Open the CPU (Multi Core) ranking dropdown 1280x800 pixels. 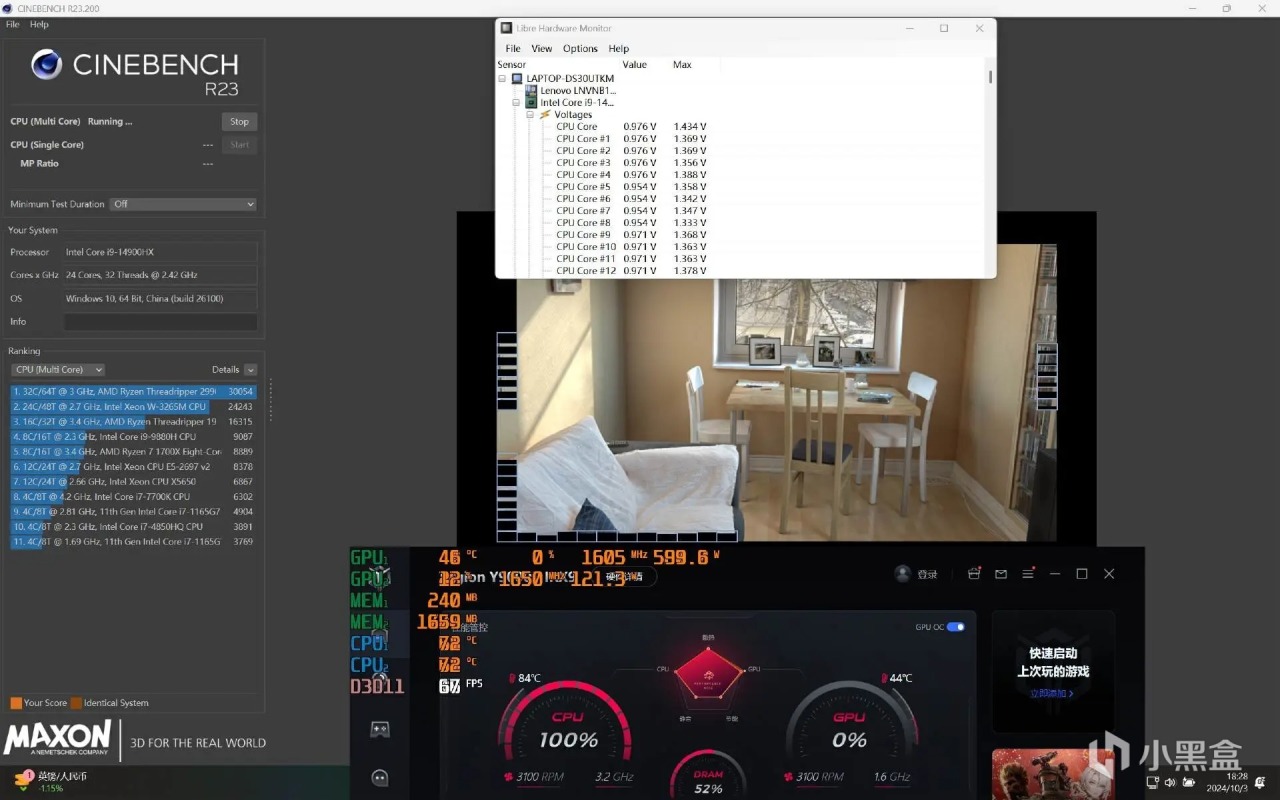tap(58, 370)
